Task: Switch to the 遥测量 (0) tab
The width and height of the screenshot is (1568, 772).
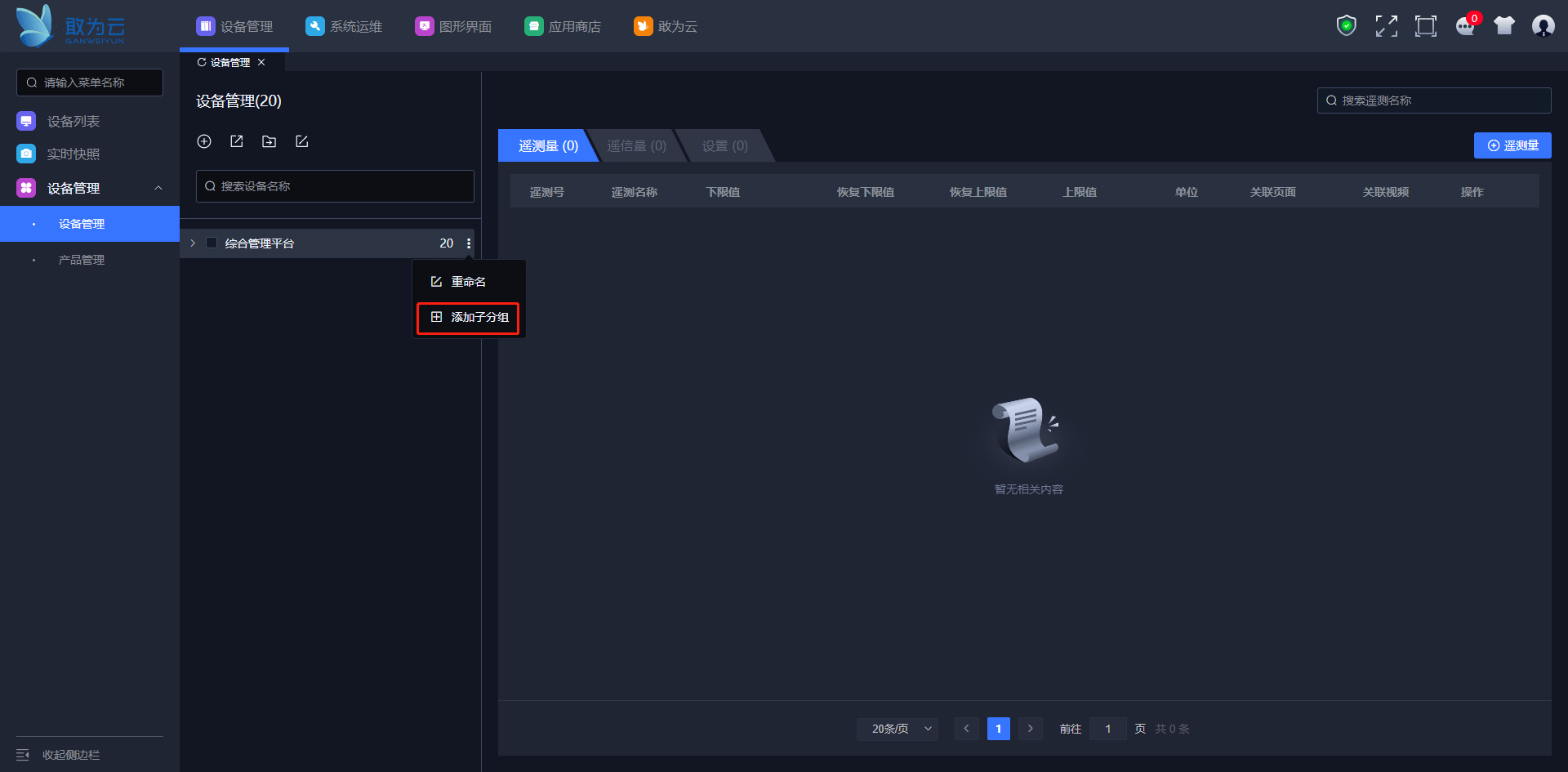Action: (548, 145)
